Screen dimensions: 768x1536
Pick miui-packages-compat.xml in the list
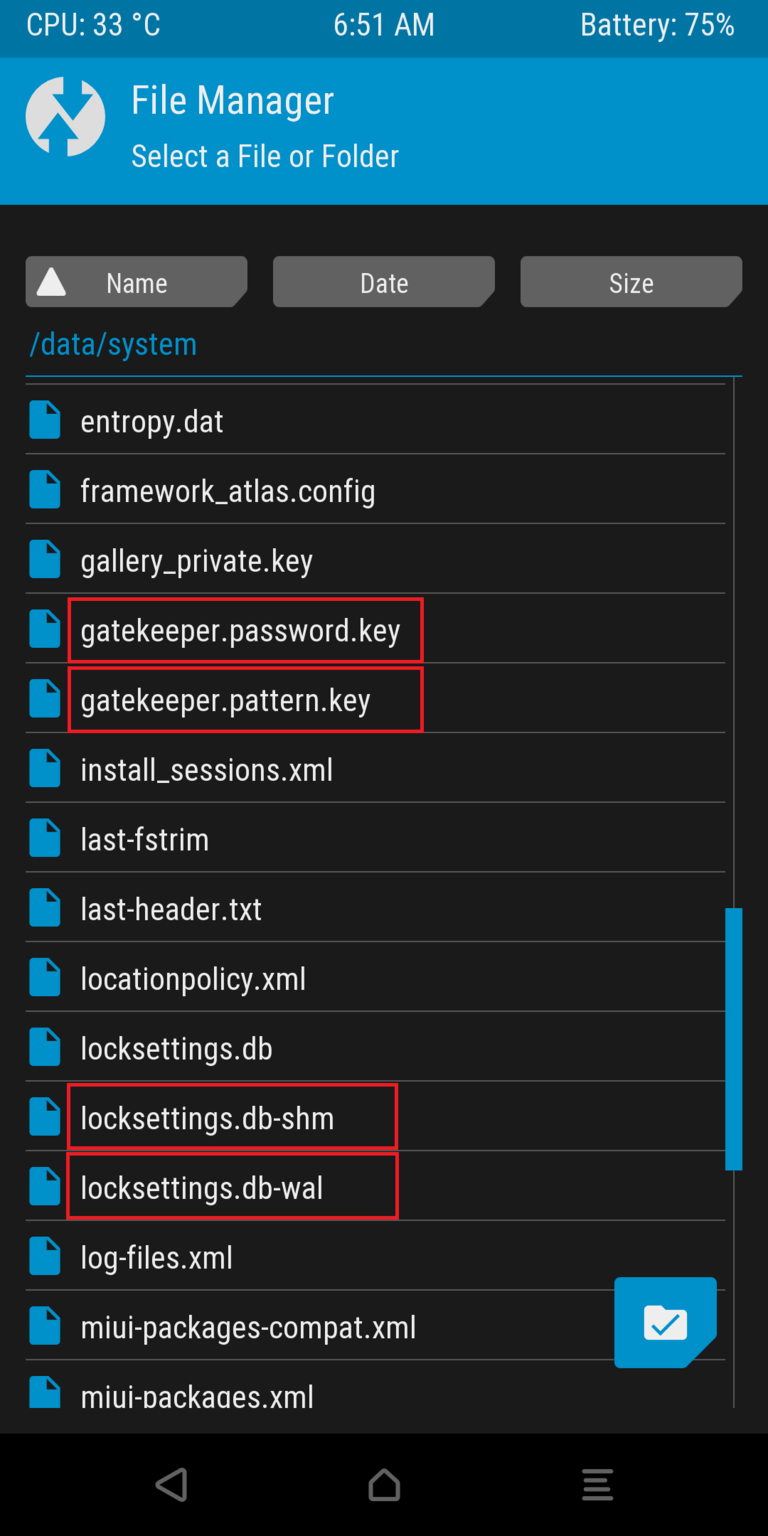248,1327
